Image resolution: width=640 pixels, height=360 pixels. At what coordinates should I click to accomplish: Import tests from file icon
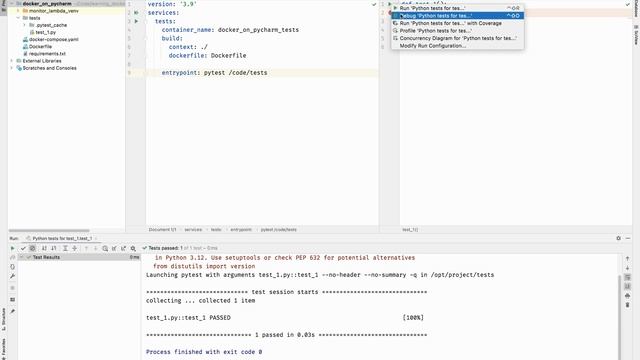pyautogui.click(x=114, y=248)
